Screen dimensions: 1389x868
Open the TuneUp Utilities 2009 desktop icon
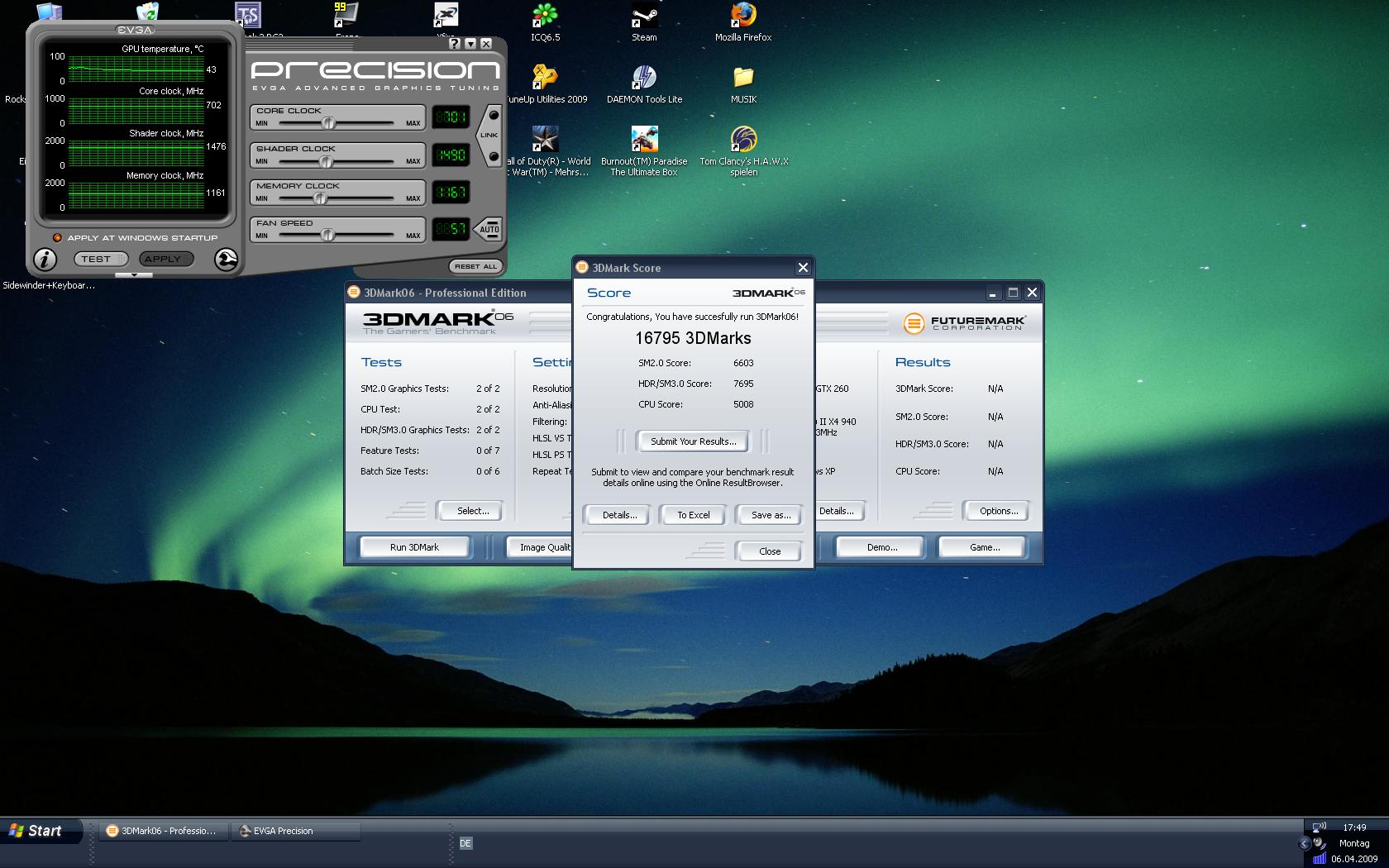click(545, 84)
